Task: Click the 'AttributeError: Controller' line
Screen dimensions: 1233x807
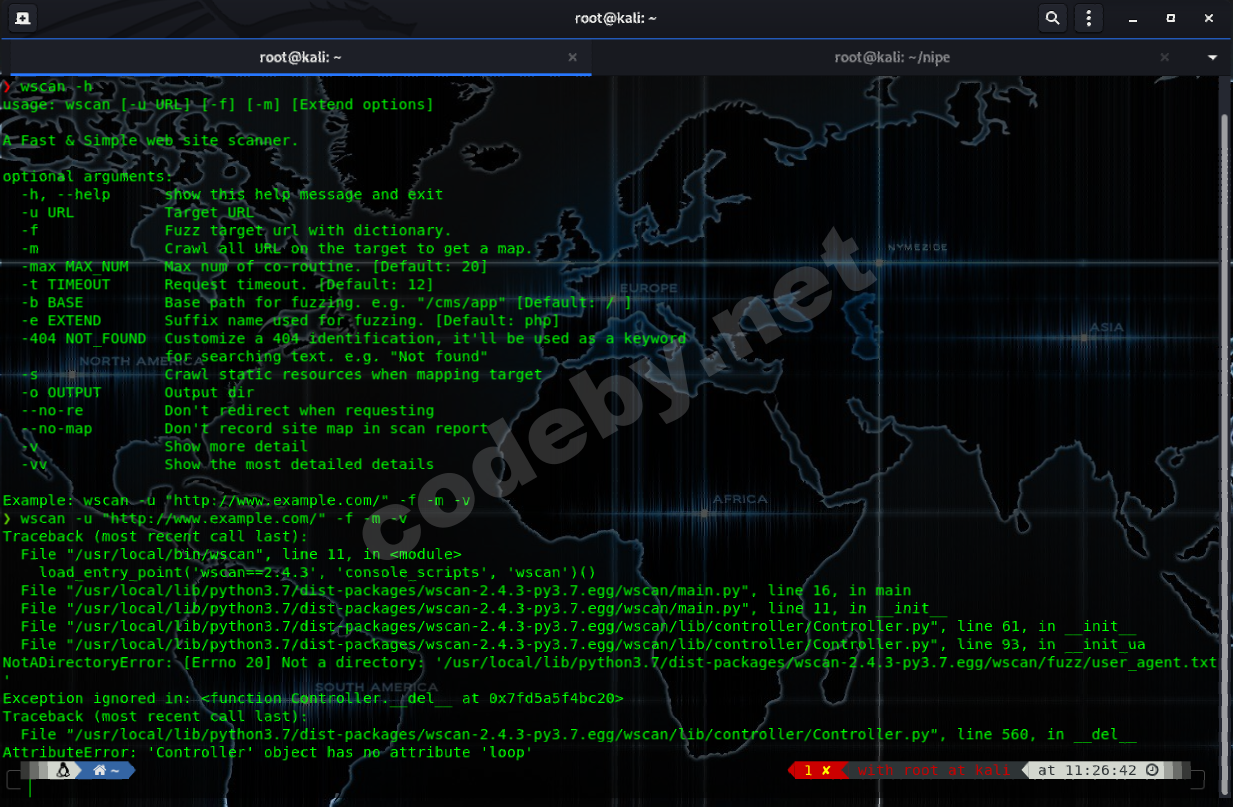Action: point(267,752)
